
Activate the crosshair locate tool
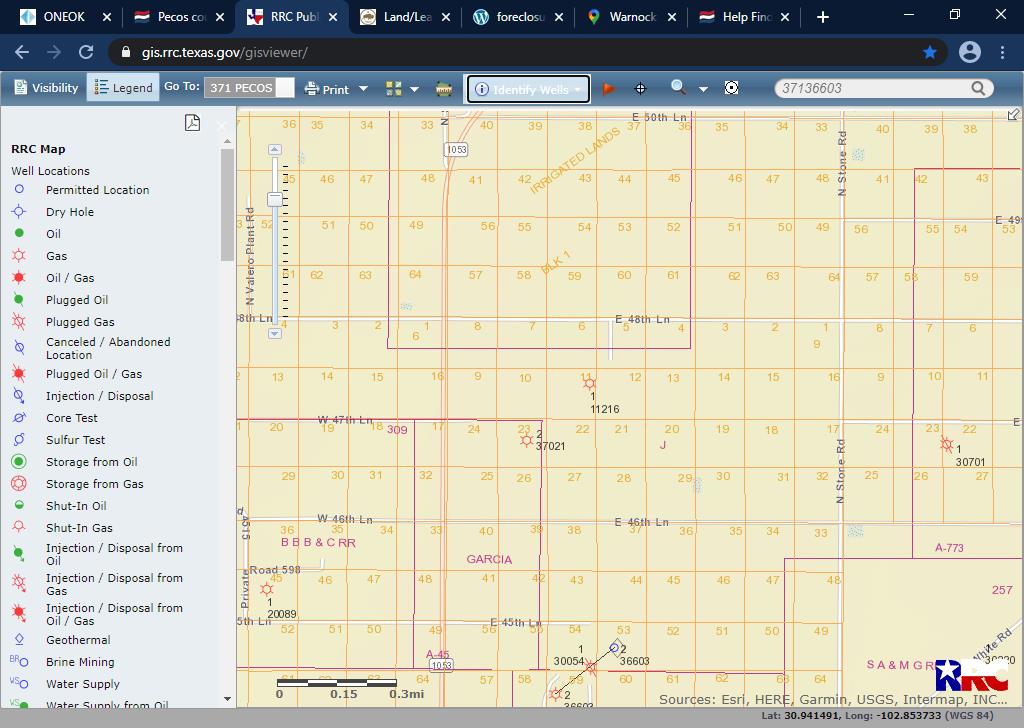[x=640, y=88]
